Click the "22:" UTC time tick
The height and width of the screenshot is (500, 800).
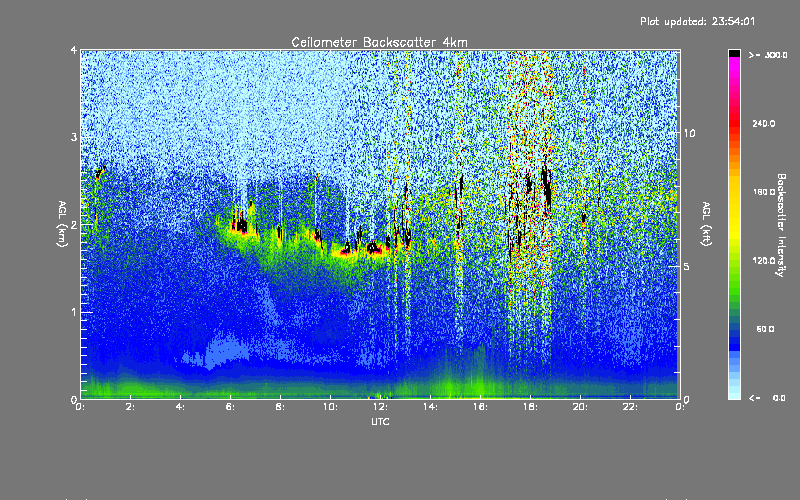point(630,407)
